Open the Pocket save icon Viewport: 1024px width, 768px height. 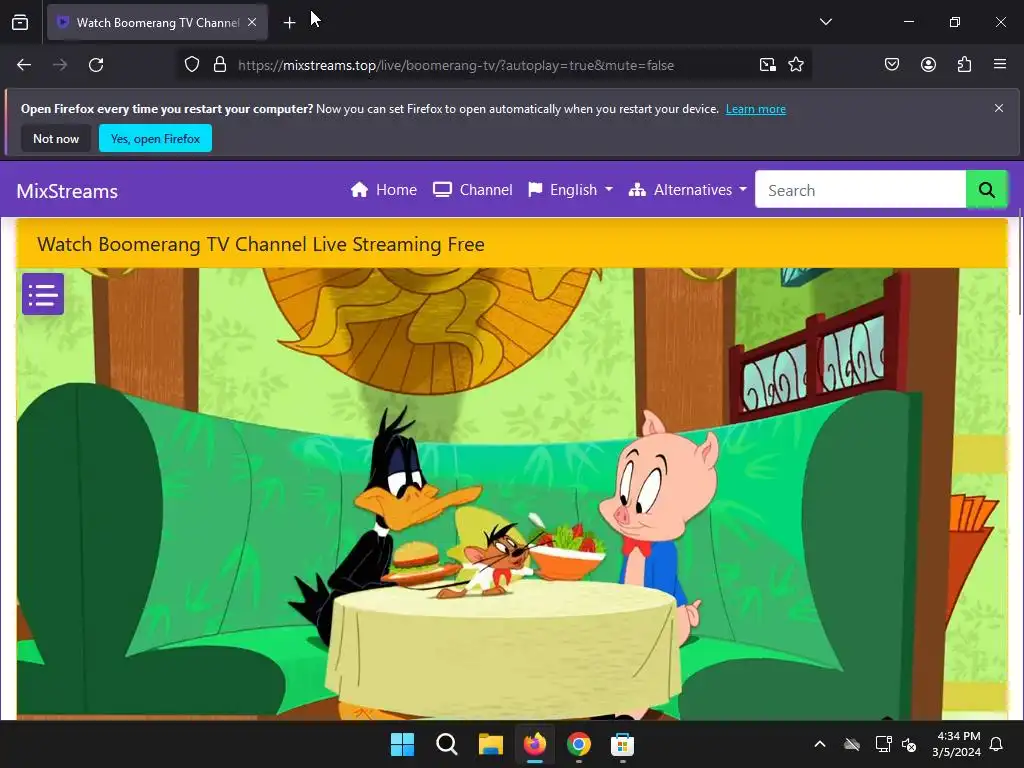pyautogui.click(x=892, y=64)
